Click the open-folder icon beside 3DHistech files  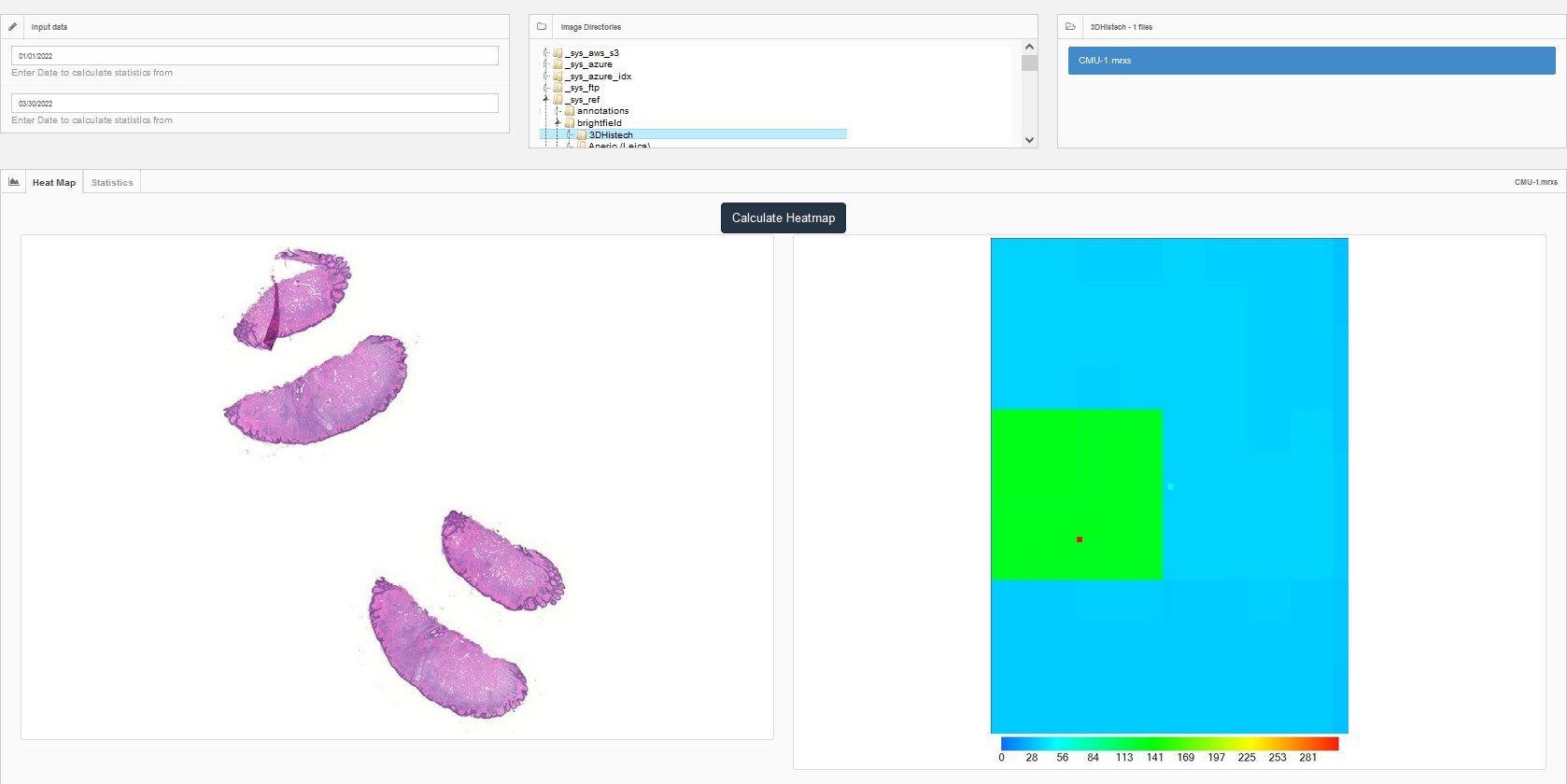pyautogui.click(x=1070, y=27)
